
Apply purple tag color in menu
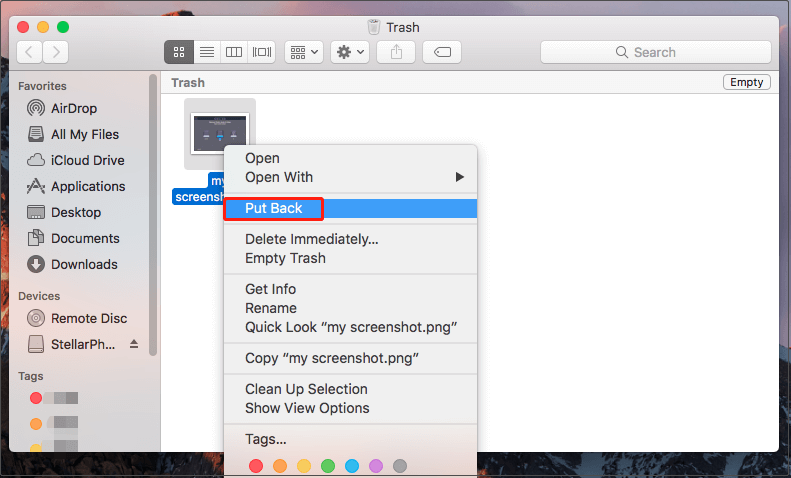point(376,466)
